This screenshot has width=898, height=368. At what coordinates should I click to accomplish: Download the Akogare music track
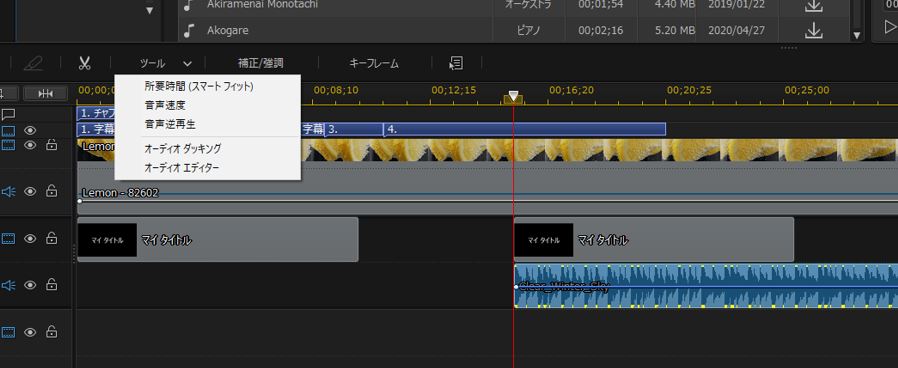tap(813, 30)
